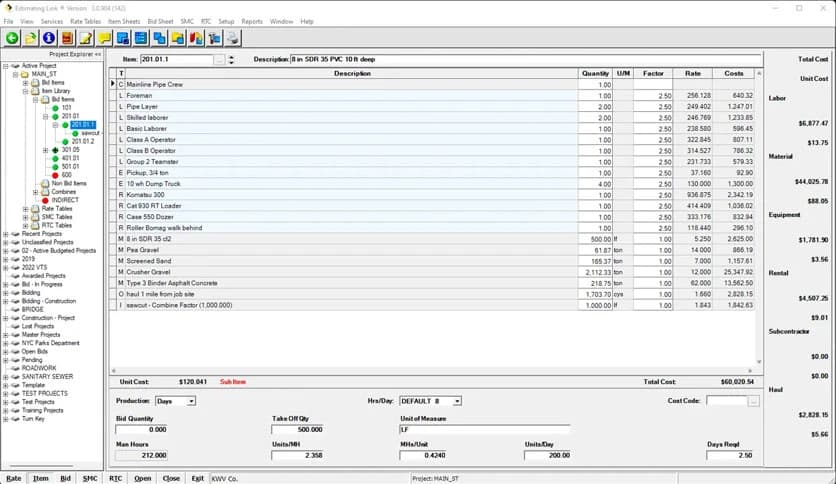This screenshot has width=836, height=484.
Task: Click the Units/Day input field
Action: click(x=548, y=455)
